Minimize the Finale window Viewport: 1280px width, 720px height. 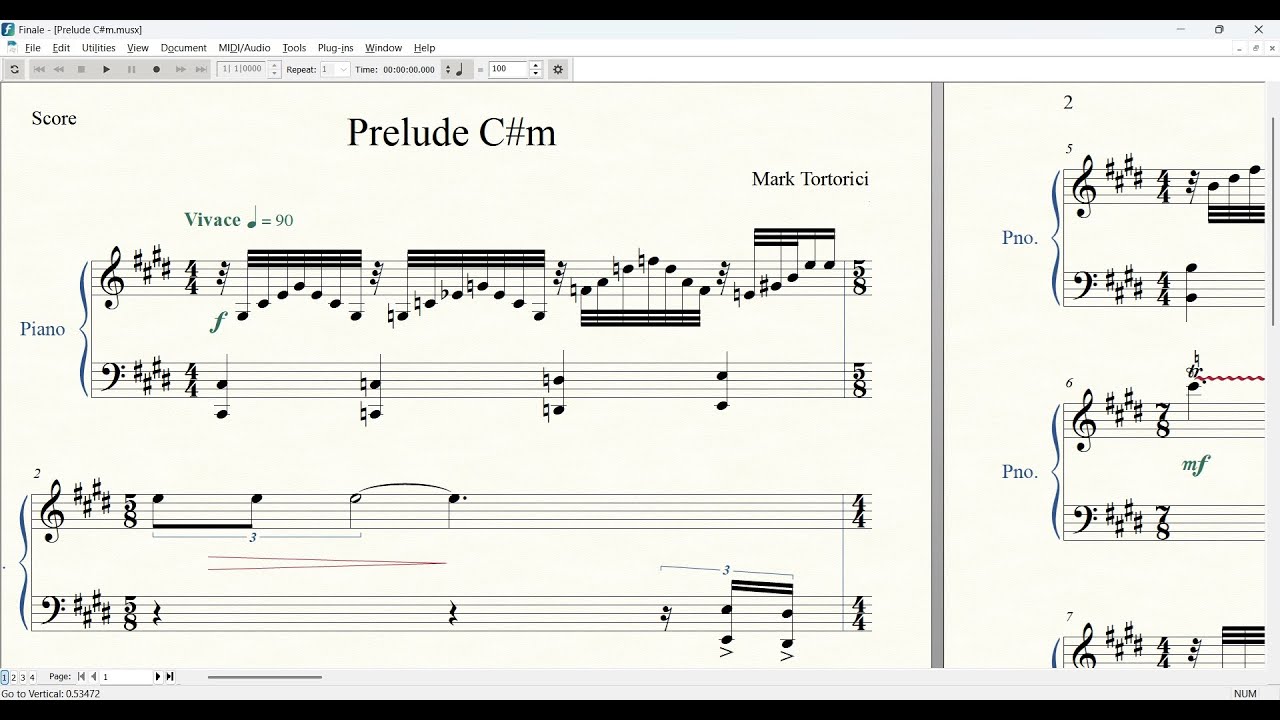(x=1181, y=29)
